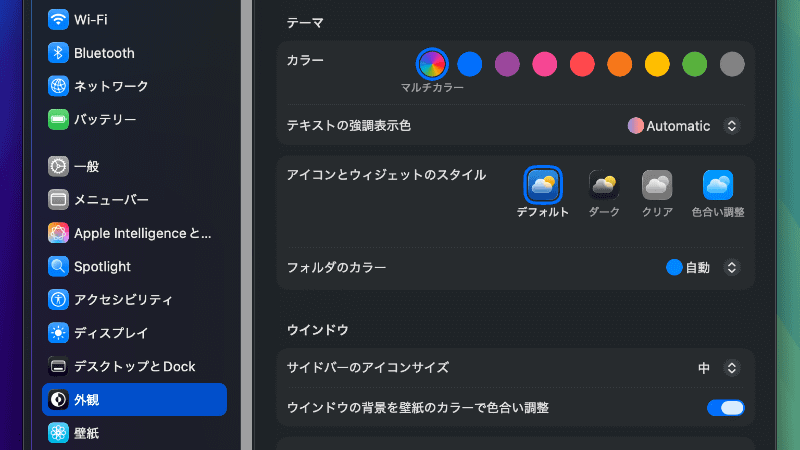Open the メニューバー sidebar icon

point(58,199)
